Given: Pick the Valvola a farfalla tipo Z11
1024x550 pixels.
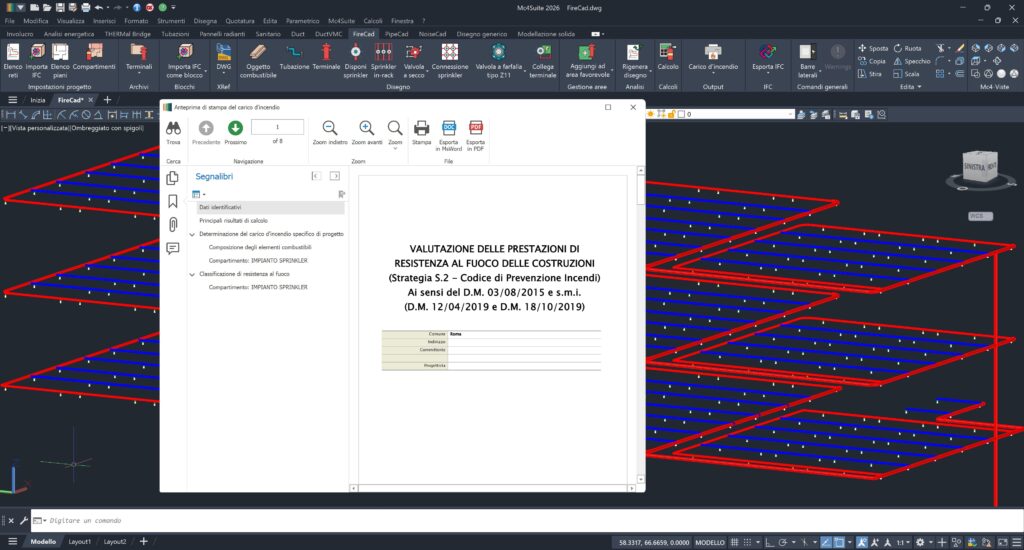Looking at the screenshot, I should pyautogui.click(x=498, y=61).
